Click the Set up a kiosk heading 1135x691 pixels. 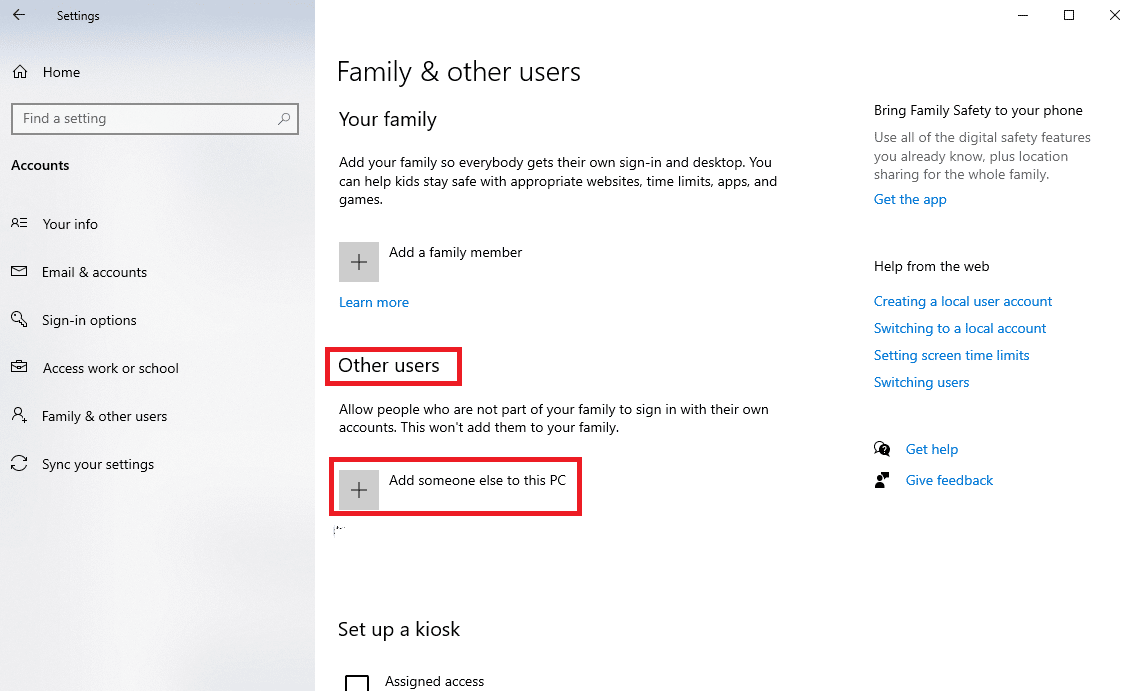[399, 629]
